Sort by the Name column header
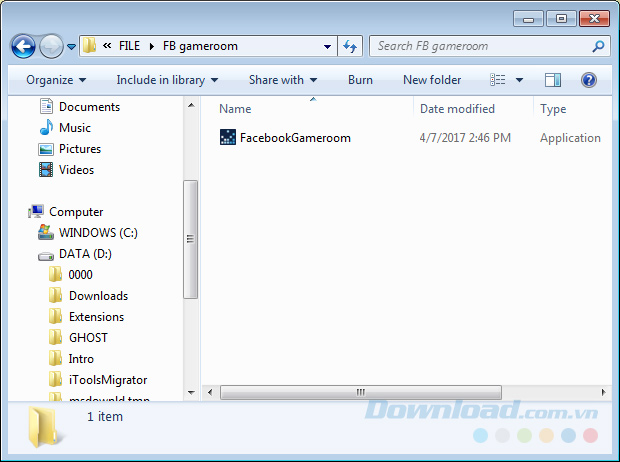This screenshot has width=620, height=462. (x=235, y=109)
